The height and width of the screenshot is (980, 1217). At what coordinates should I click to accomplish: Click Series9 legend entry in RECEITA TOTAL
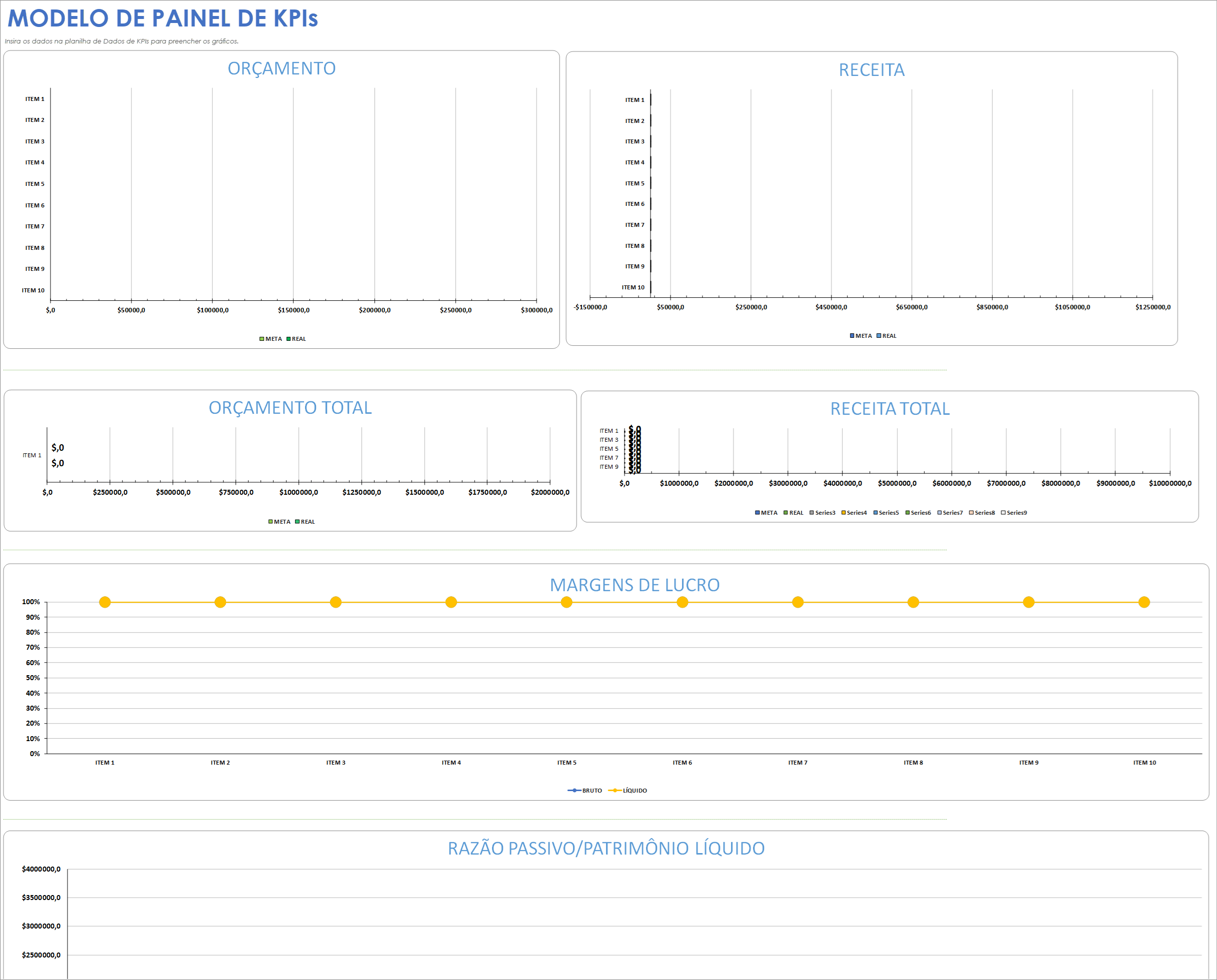click(x=1014, y=513)
